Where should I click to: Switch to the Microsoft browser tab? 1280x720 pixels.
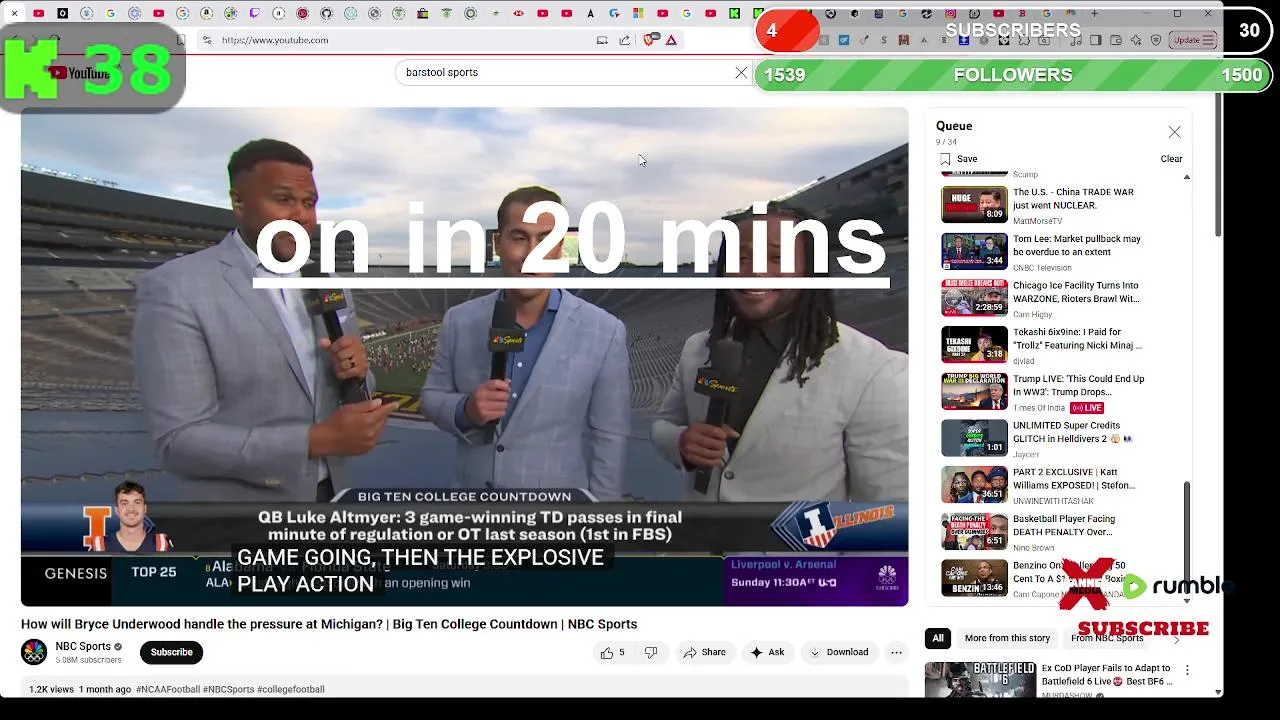click(x=638, y=14)
